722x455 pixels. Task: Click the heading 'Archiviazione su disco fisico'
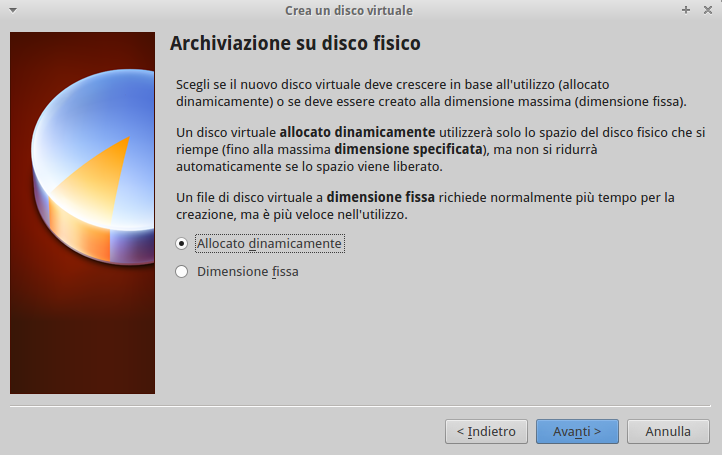295,44
